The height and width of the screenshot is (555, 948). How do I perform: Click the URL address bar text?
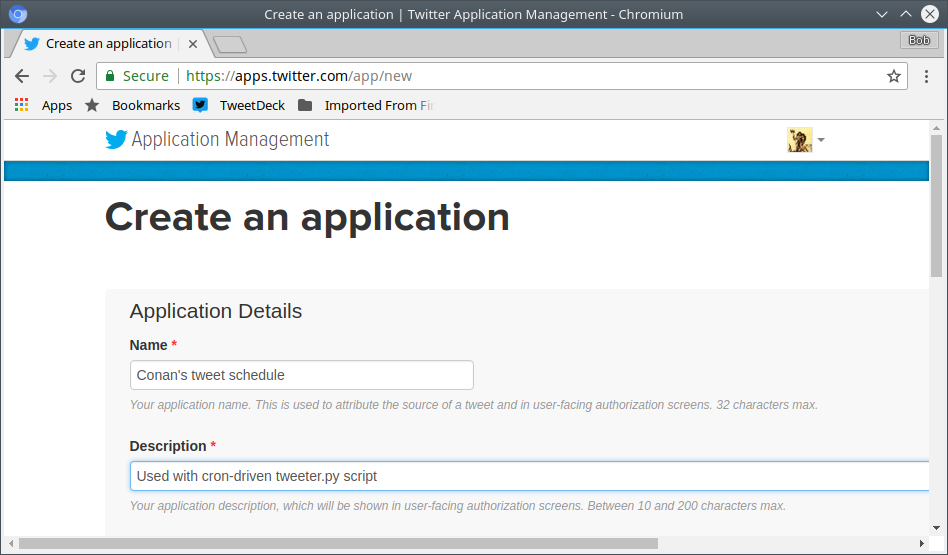[x=299, y=76]
